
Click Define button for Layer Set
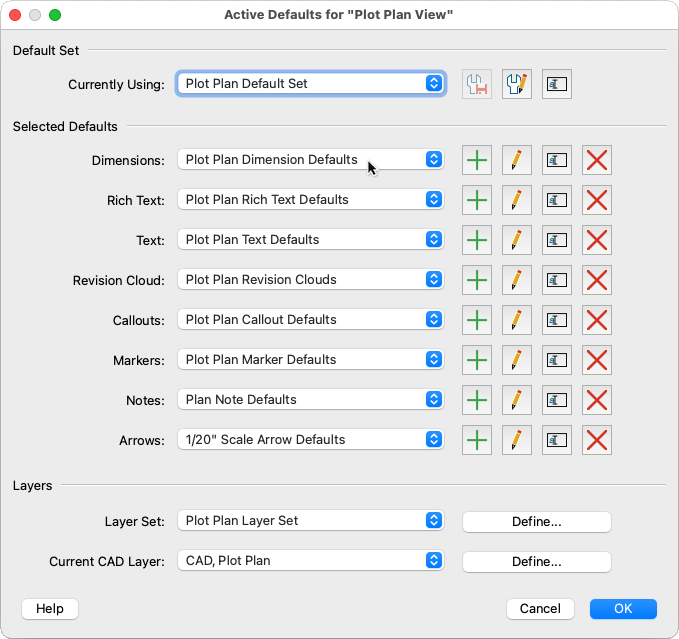point(537,522)
